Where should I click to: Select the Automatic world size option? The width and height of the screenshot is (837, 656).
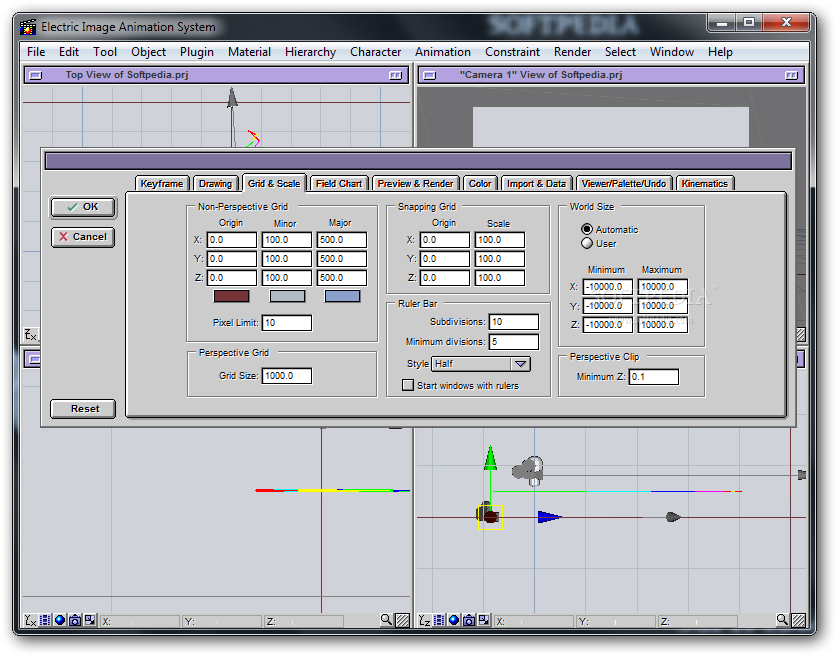tap(587, 229)
